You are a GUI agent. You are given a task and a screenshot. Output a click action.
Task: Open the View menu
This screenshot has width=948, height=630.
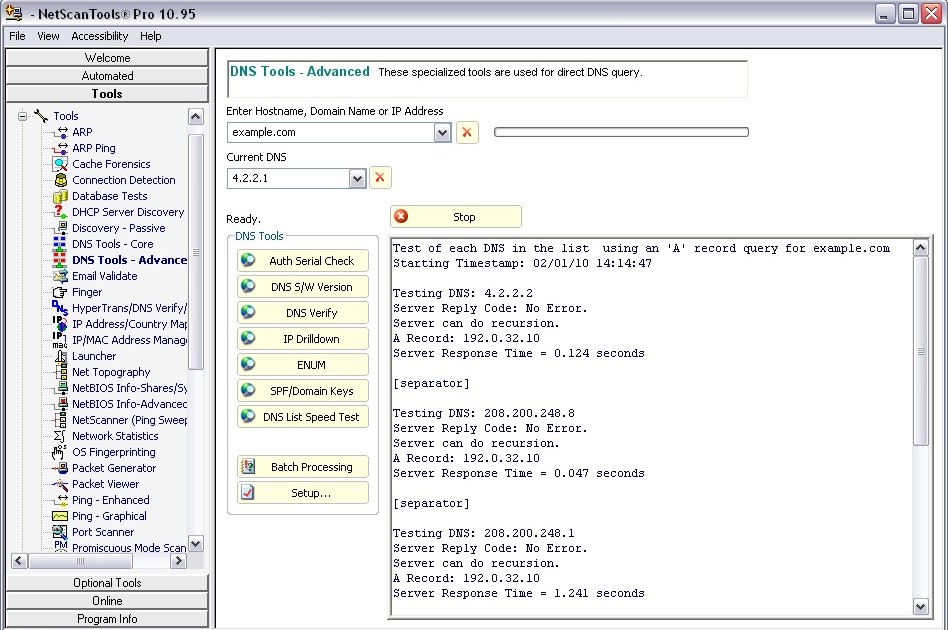(48, 36)
